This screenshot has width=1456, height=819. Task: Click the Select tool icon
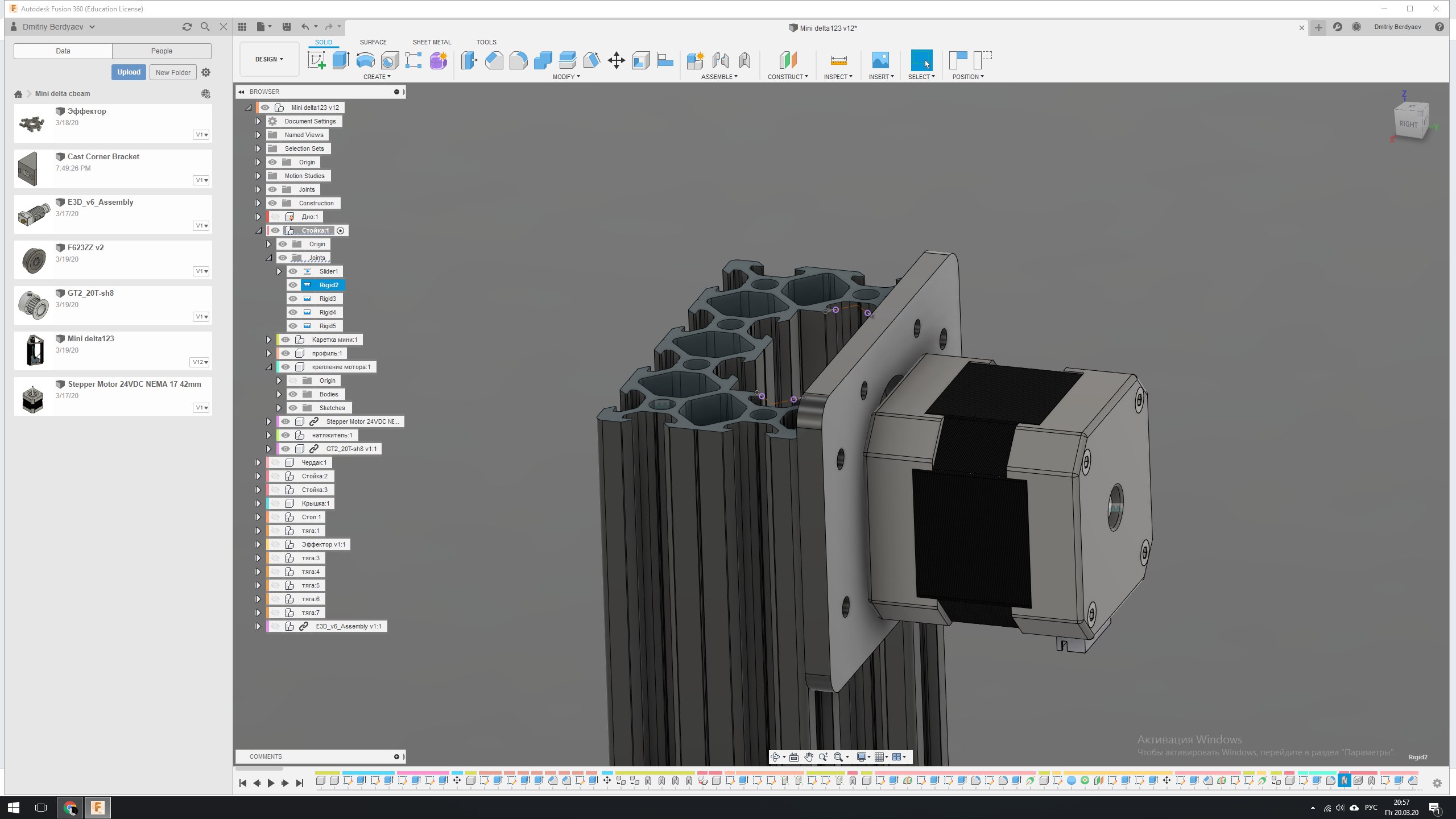coord(921,60)
